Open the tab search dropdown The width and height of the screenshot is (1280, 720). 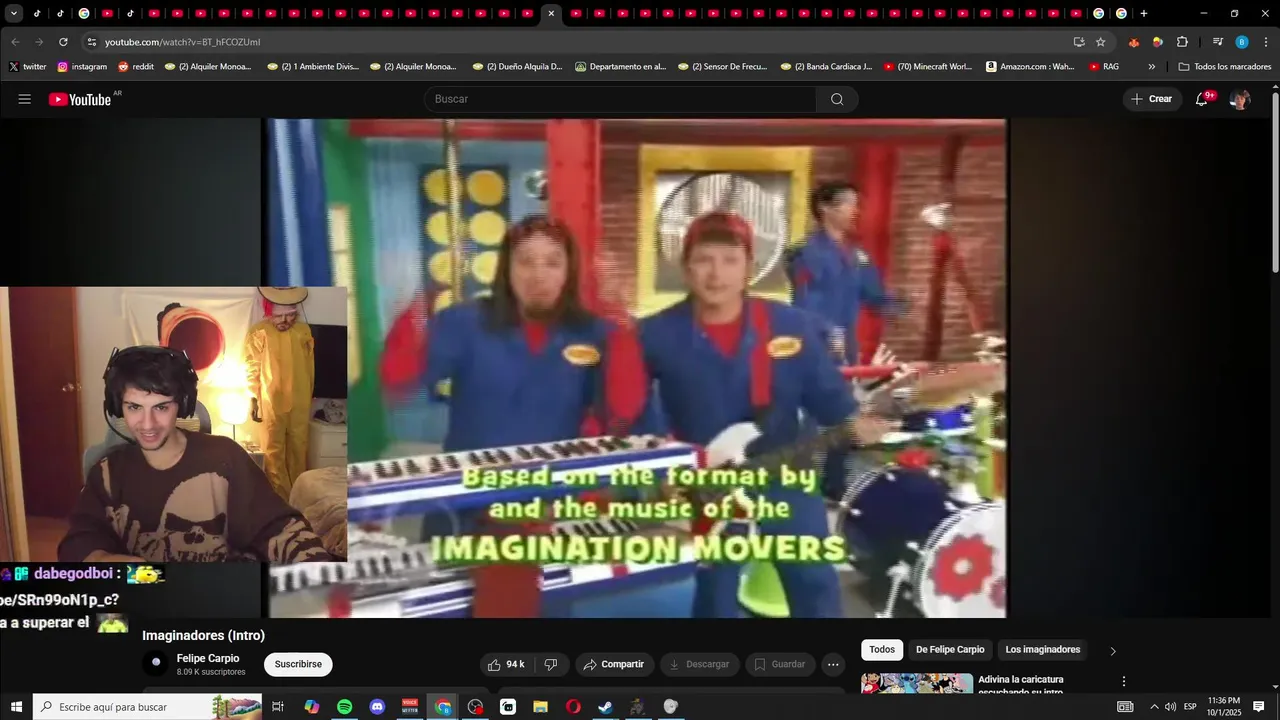point(13,14)
